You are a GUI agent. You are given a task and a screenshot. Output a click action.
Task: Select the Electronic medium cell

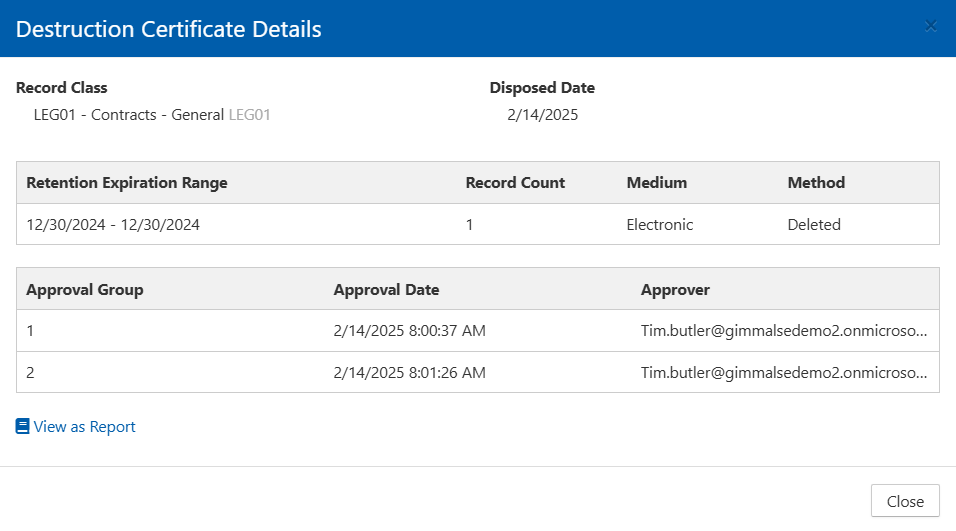pos(660,225)
